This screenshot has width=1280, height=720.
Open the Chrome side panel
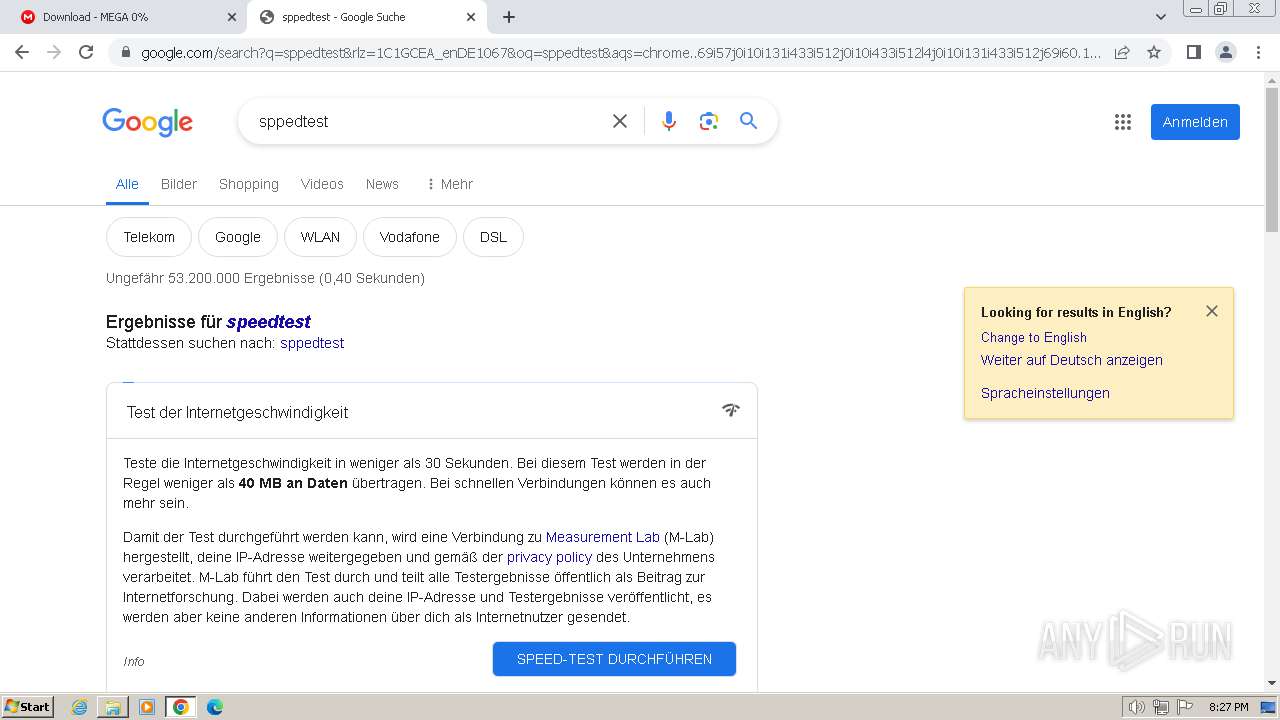[1193, 52]
